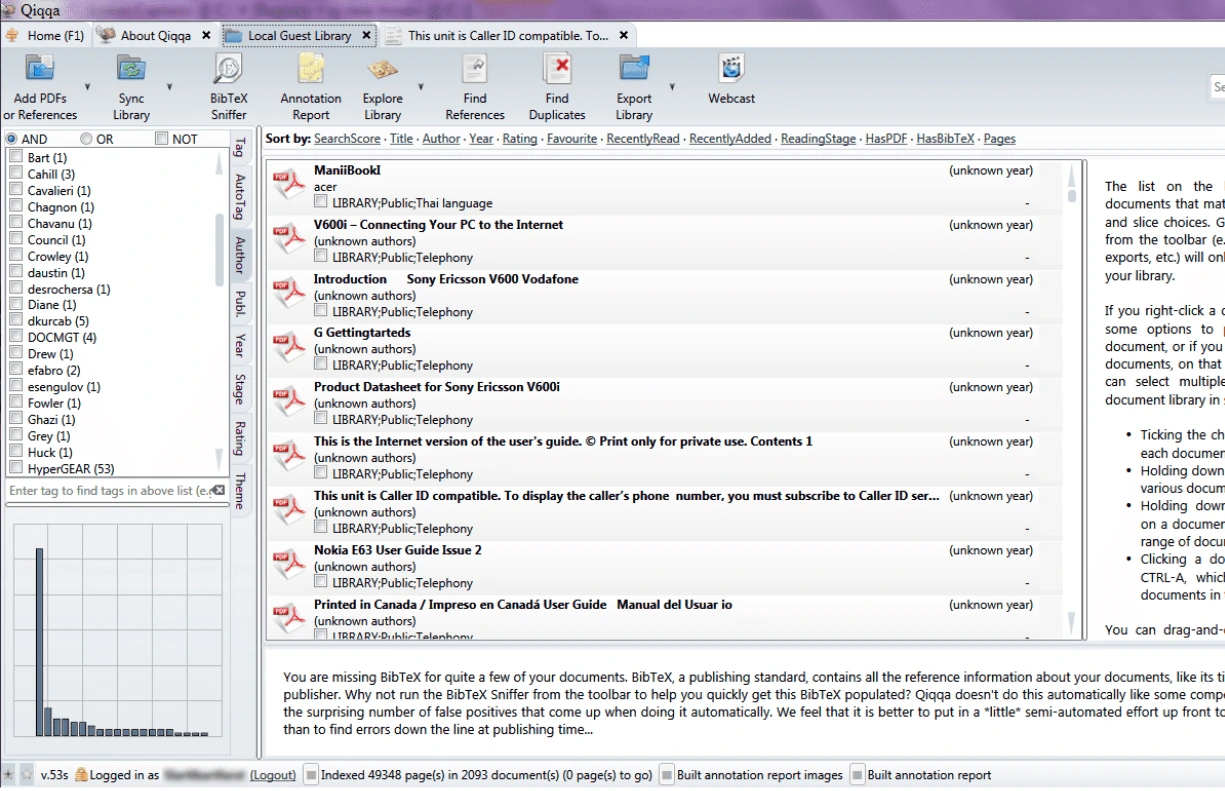Click the document list vertical scrollbar
The height and width of the screenshot is (791, 1225).
(1072, 400)
